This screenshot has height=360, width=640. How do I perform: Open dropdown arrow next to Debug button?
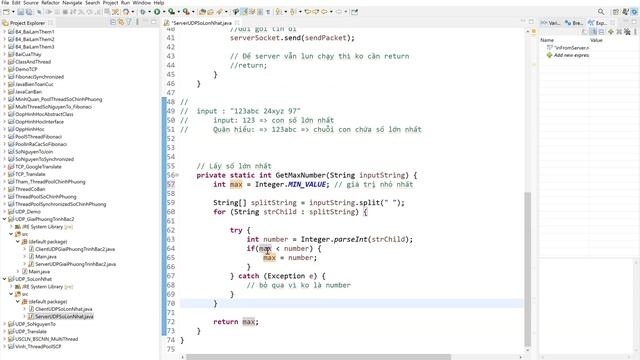[x=149, y=12]
